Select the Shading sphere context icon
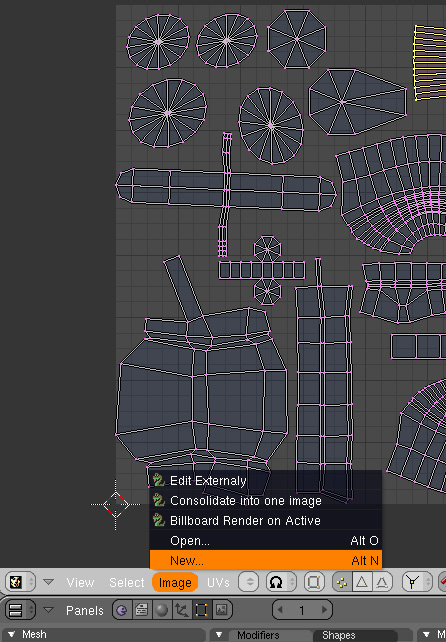Viewport: 446px width, 642px height. pyautogui.click(x=162, y=610)
